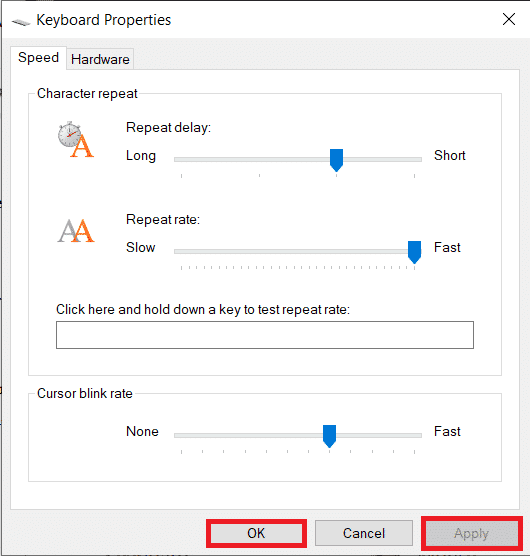530x556 pixels.
Task: Click the Cancel button
Action: click(x=364, y=533)
